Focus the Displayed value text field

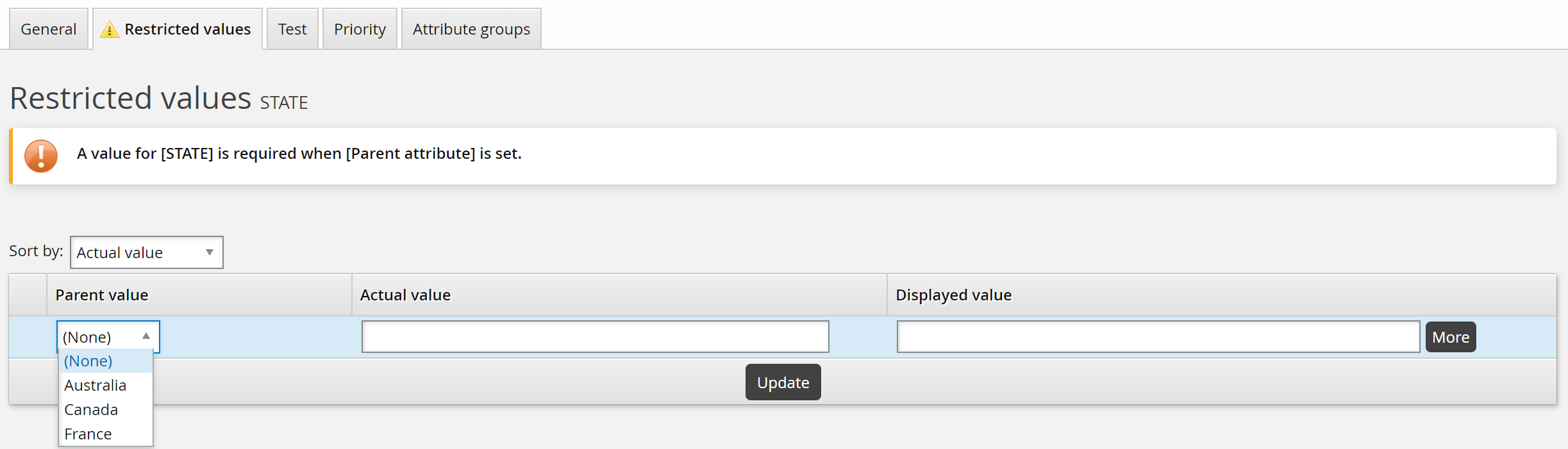click(1158, 337)
